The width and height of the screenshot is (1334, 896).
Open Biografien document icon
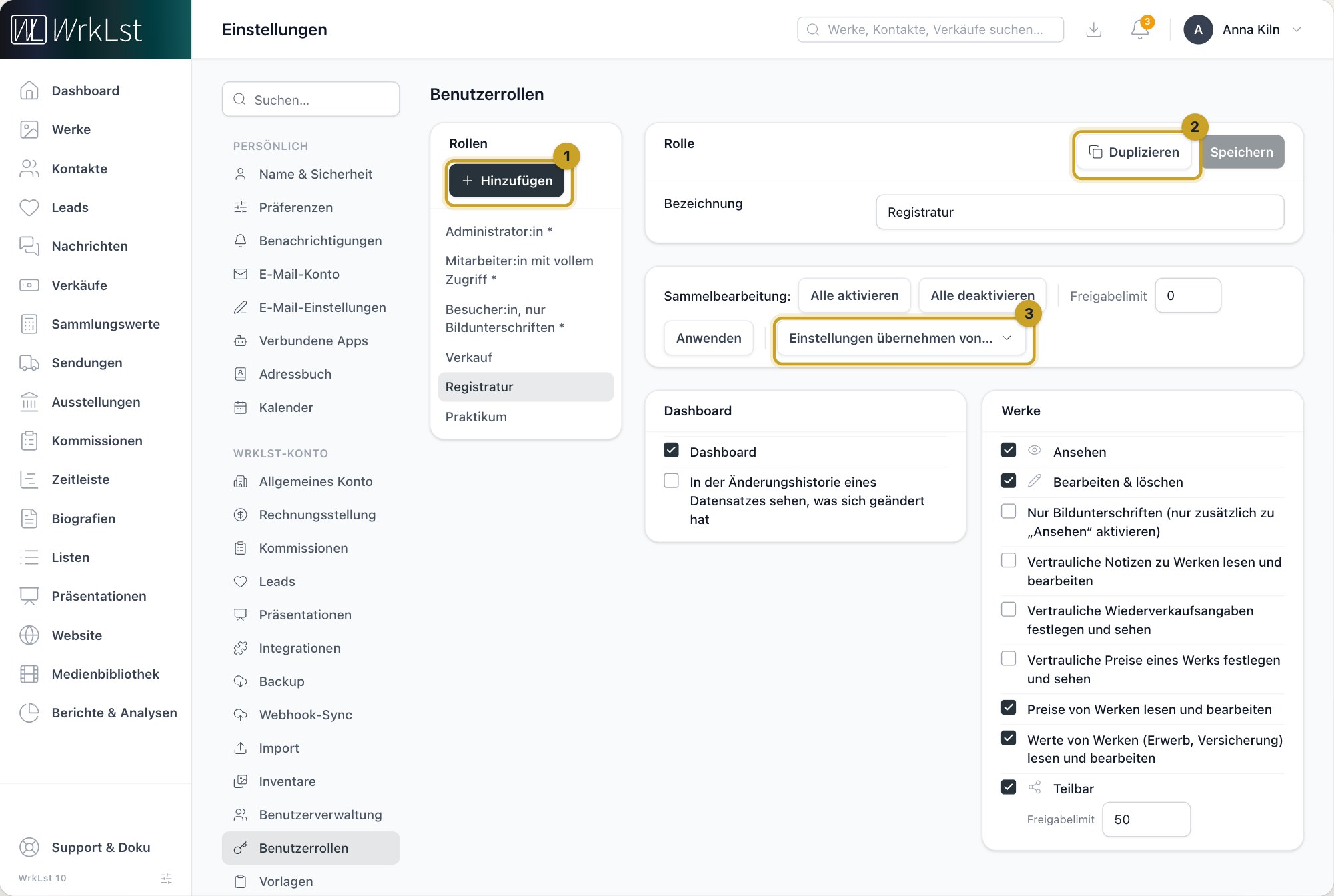pyautogui.click(x=29, y=519)
